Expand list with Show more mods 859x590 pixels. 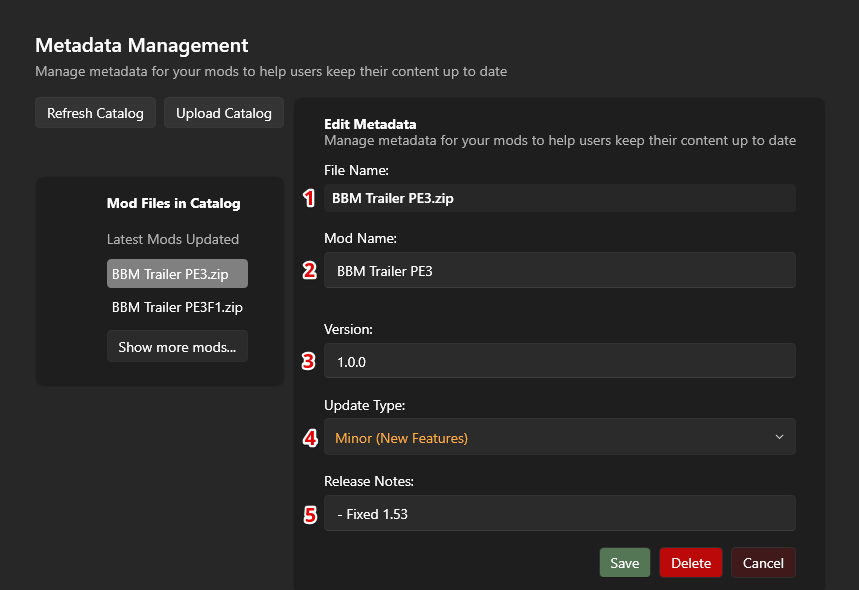point(177,347)
